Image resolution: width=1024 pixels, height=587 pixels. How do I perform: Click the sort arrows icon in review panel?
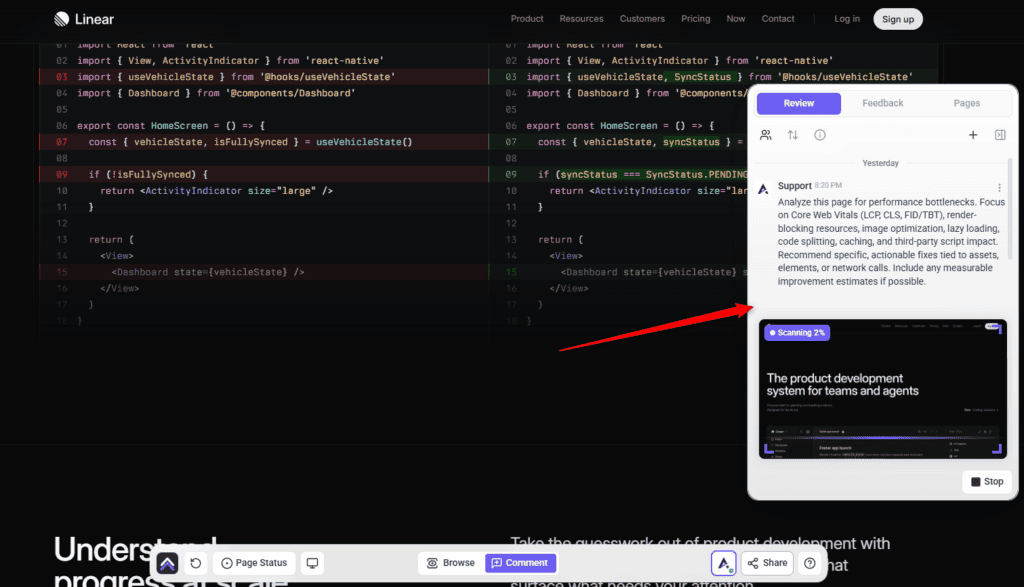click(793, 135)
